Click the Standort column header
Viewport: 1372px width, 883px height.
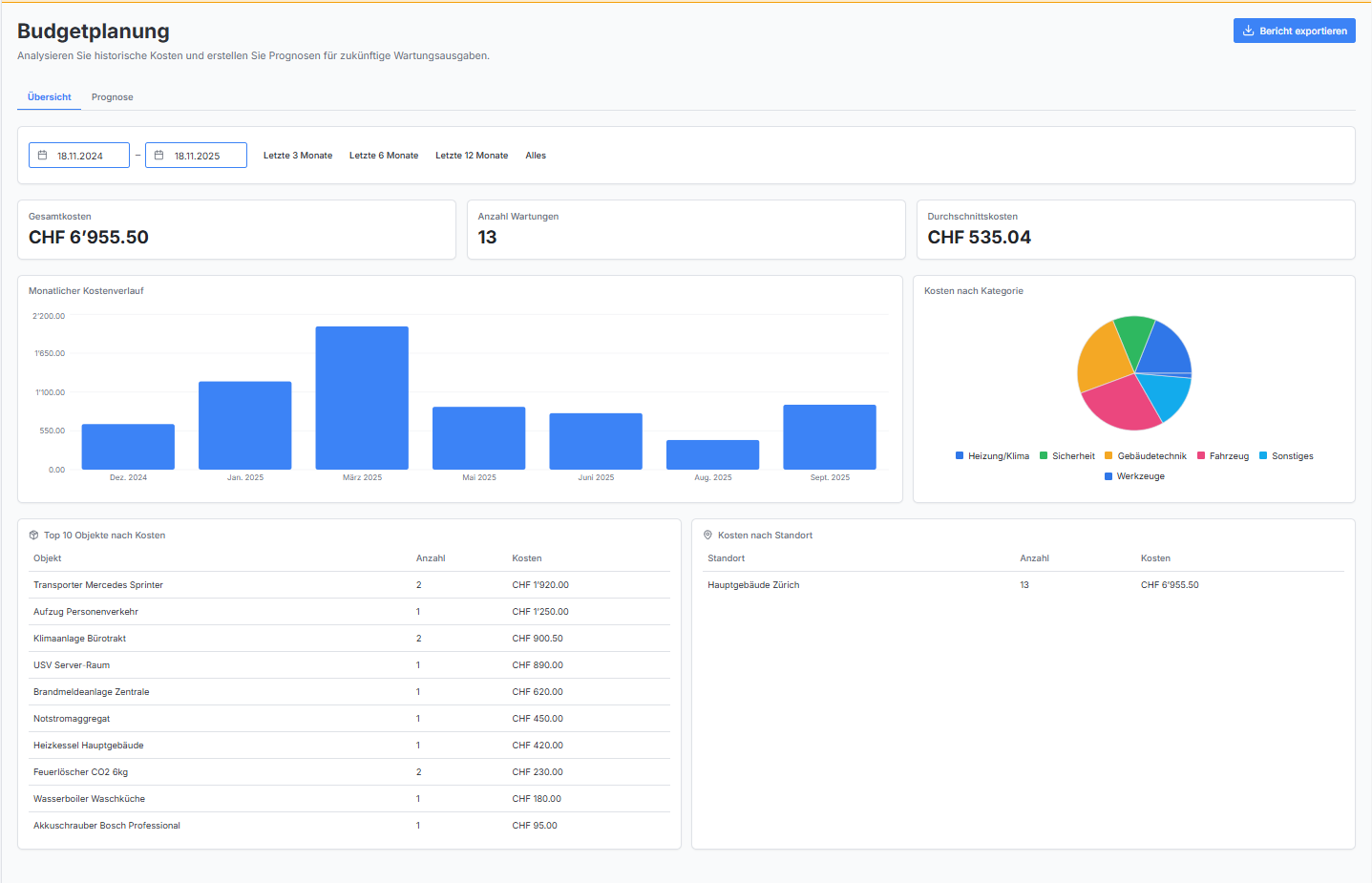(x=727, y=558)
